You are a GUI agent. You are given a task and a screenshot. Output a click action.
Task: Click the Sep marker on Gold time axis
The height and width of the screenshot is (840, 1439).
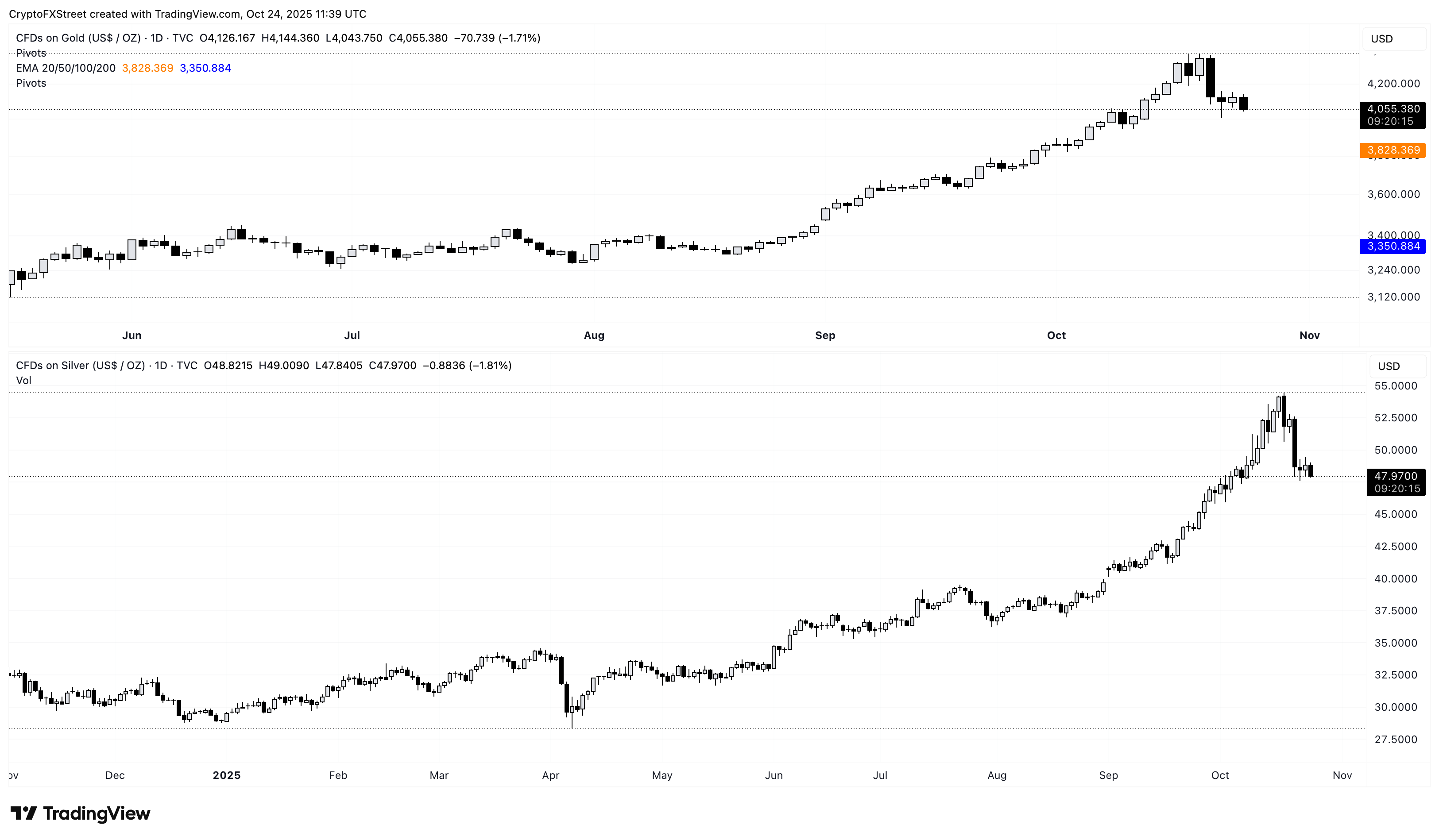click(x=824, y=335)
